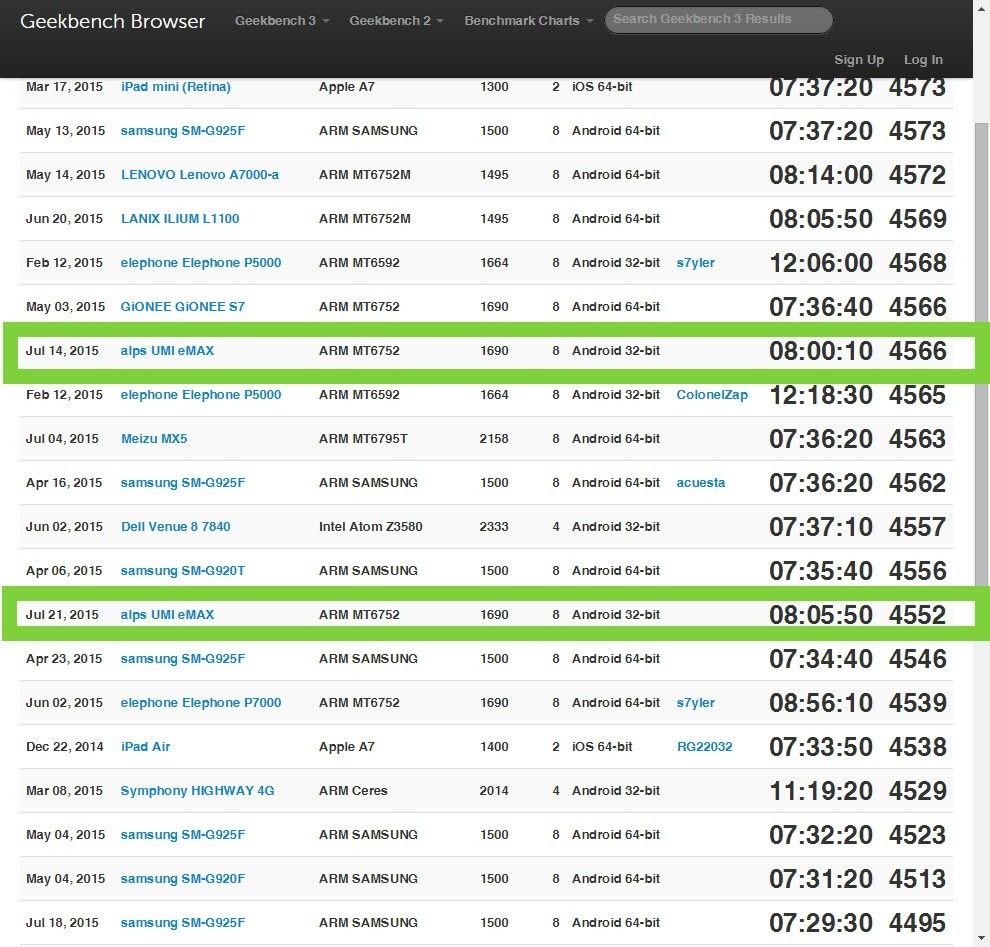Open the Dell Venue 8 7840 result

pyautogui.click(x=176, y=527)
